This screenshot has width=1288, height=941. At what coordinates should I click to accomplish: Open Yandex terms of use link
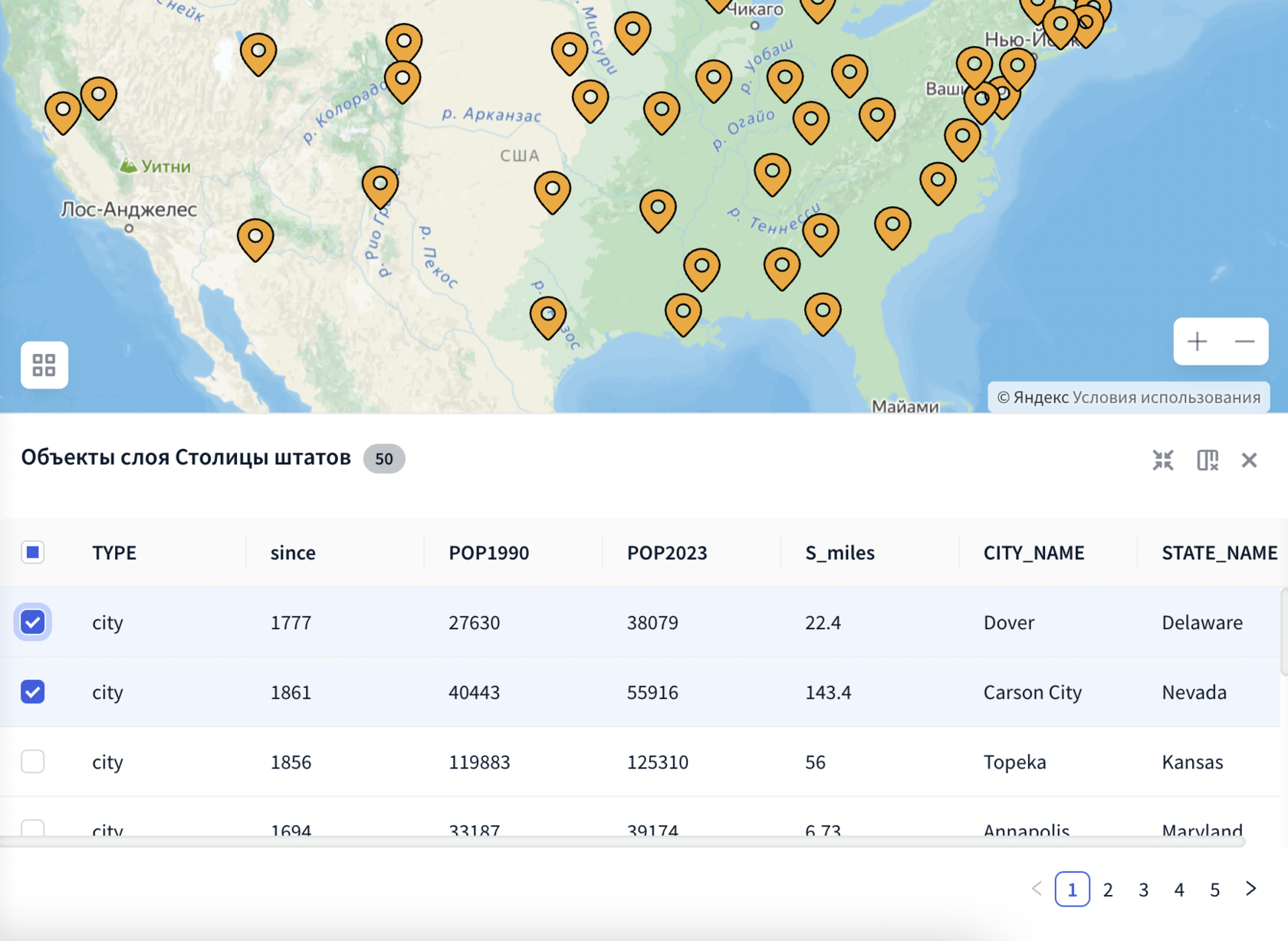pyautogui.click(x=1165, y=397)
